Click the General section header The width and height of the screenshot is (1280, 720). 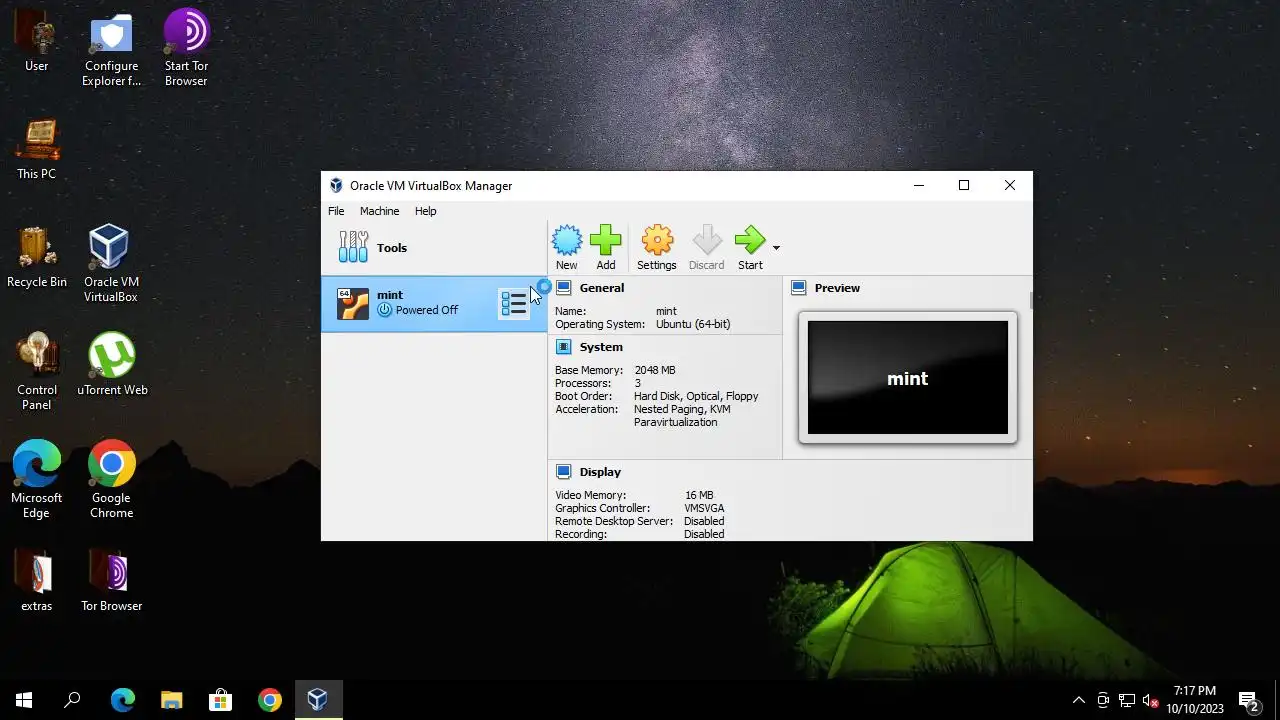pos(601,288)
